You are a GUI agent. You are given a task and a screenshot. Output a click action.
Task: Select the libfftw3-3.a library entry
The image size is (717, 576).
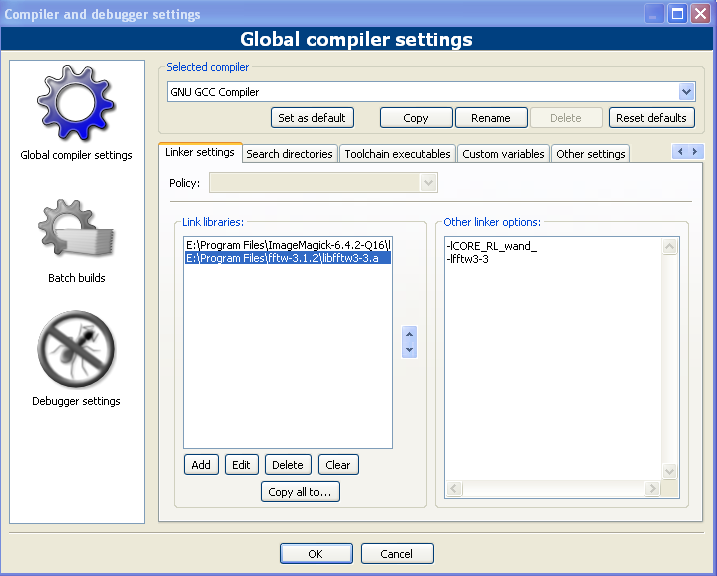click(x=288, y=258)
